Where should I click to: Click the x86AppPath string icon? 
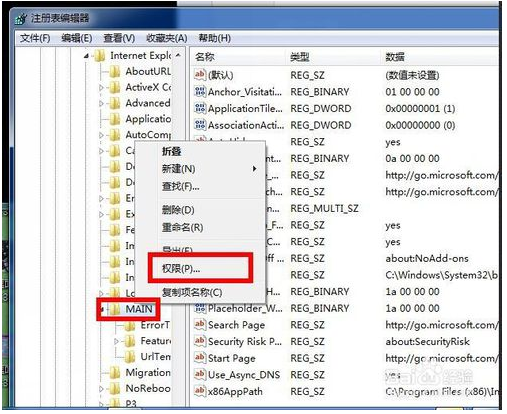(200, 391)
